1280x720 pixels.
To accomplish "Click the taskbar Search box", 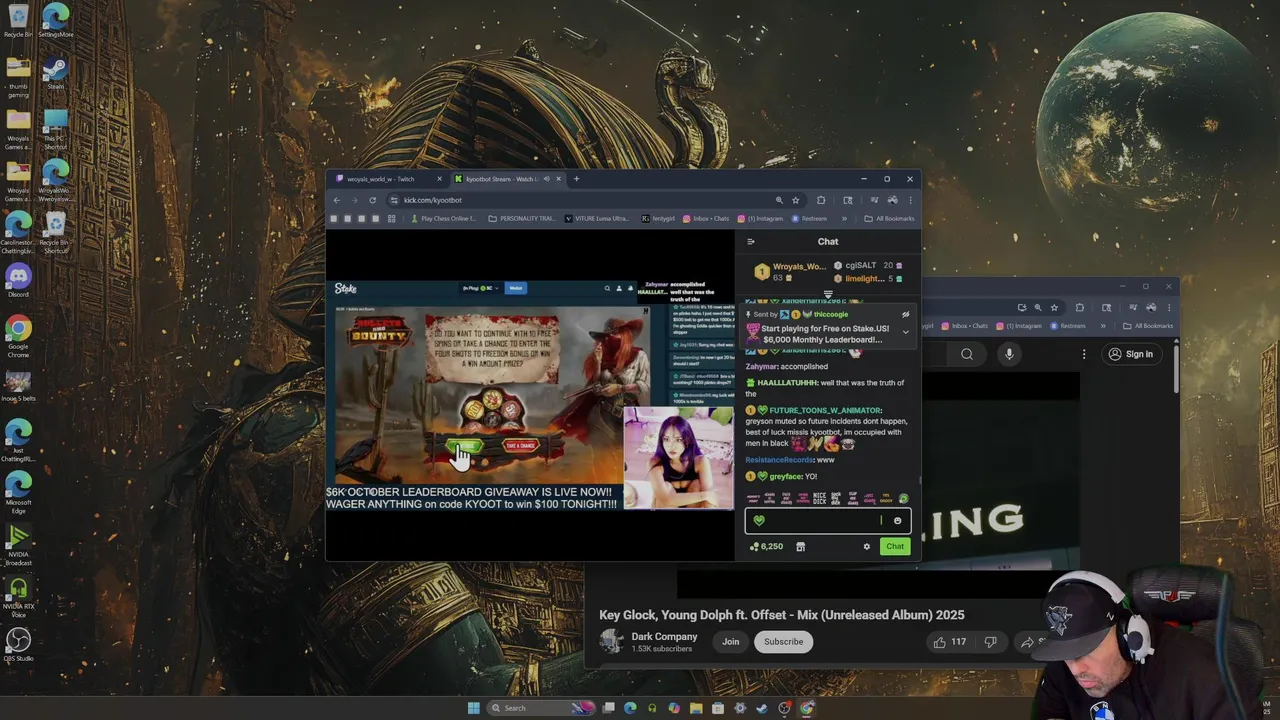I will pos(540,708).
